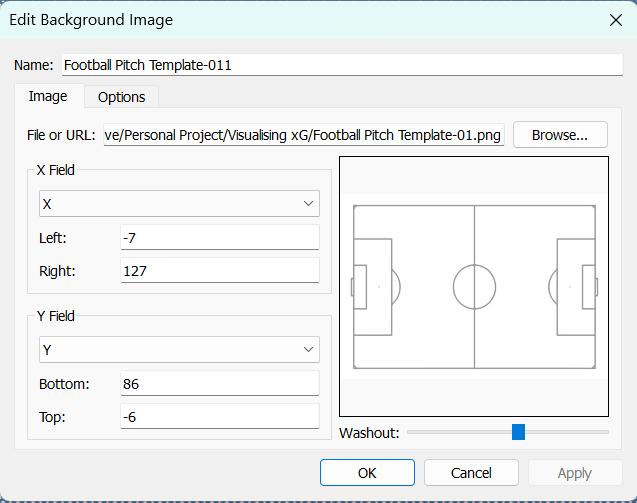
Task: Click the X Field dropdown arrow
Action: [x=307, y=204]
